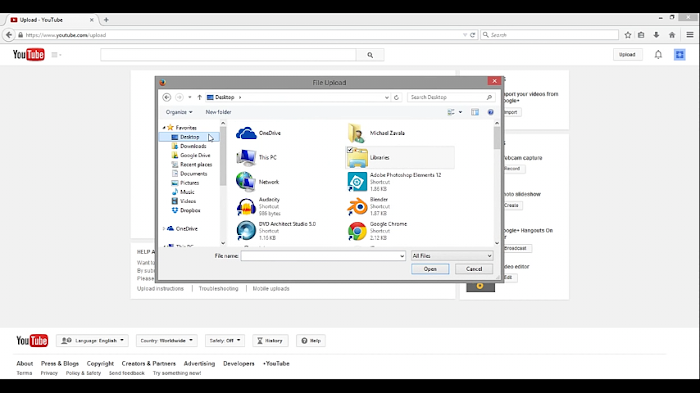Click the Search Desktop field
700x393 pixels.
click(x=451, y=97)
